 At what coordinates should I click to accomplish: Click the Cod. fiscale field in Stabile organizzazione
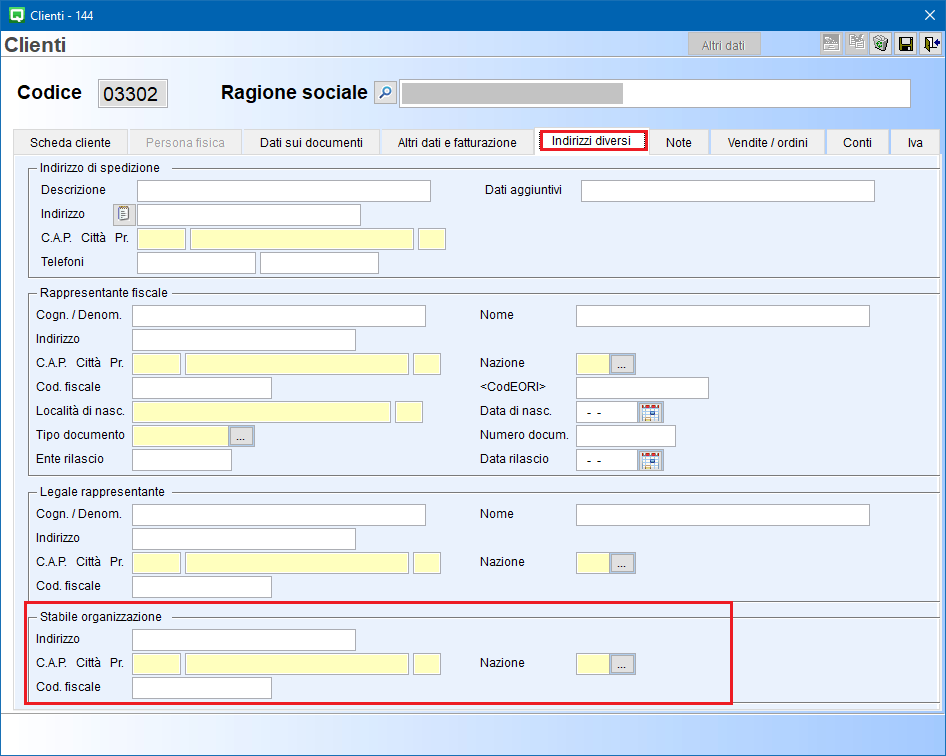click(201, 688)
